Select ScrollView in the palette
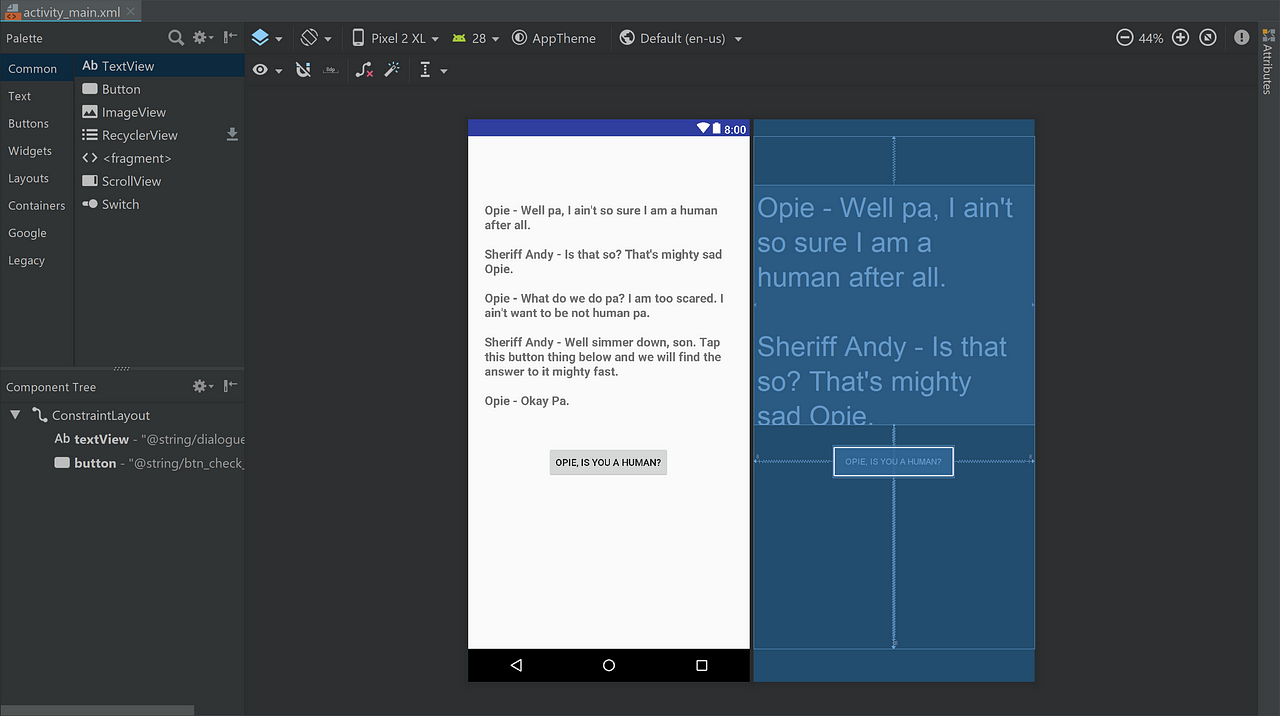The width and height of the screenshot is (1280, 716). pos(160,181)
